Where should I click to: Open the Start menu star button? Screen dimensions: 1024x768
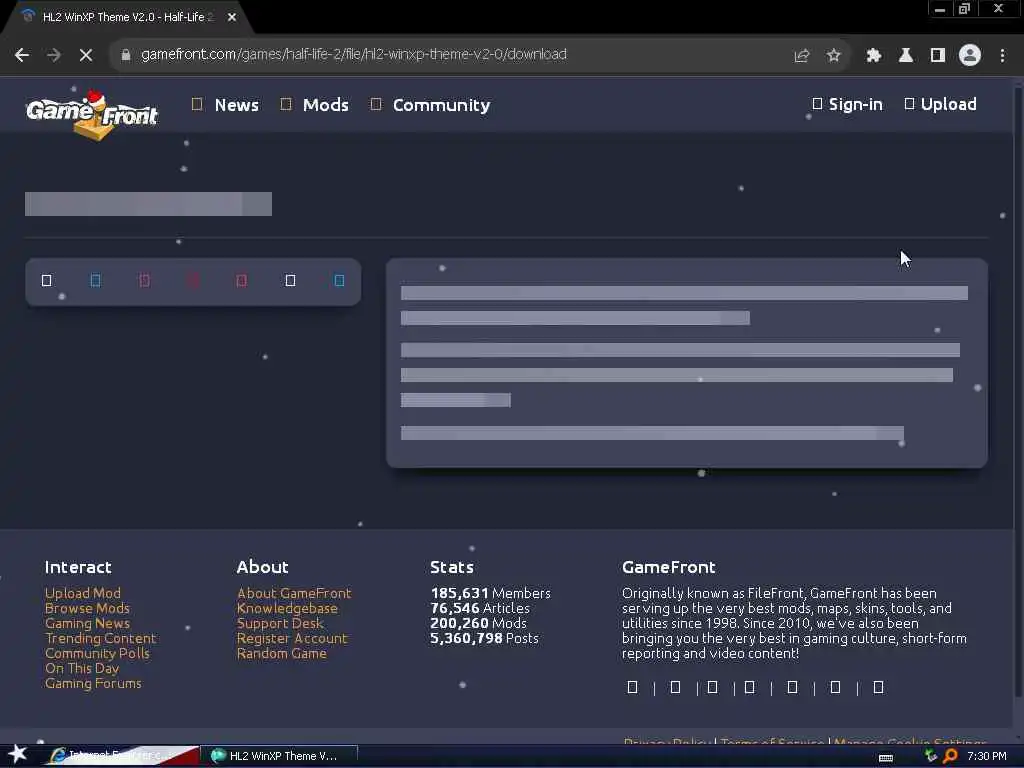18,754
